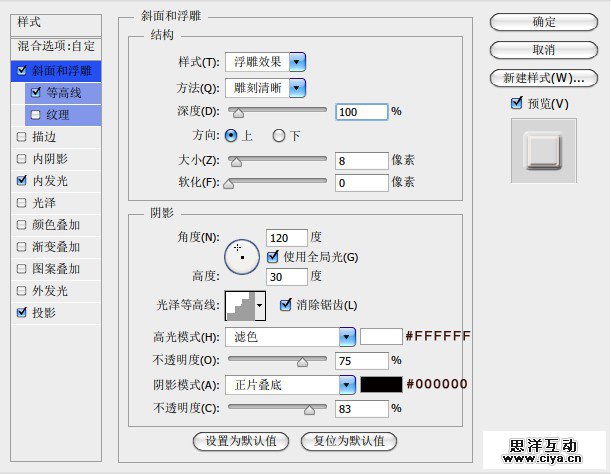Screen dimensions: 611x474
Task: Click shadow 不透明度(C) slider handle
Action: [x=309, y=410]
